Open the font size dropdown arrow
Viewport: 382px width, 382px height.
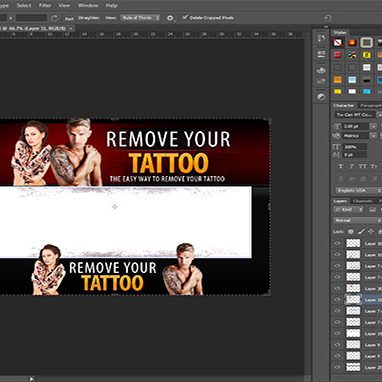coord(373,126)
